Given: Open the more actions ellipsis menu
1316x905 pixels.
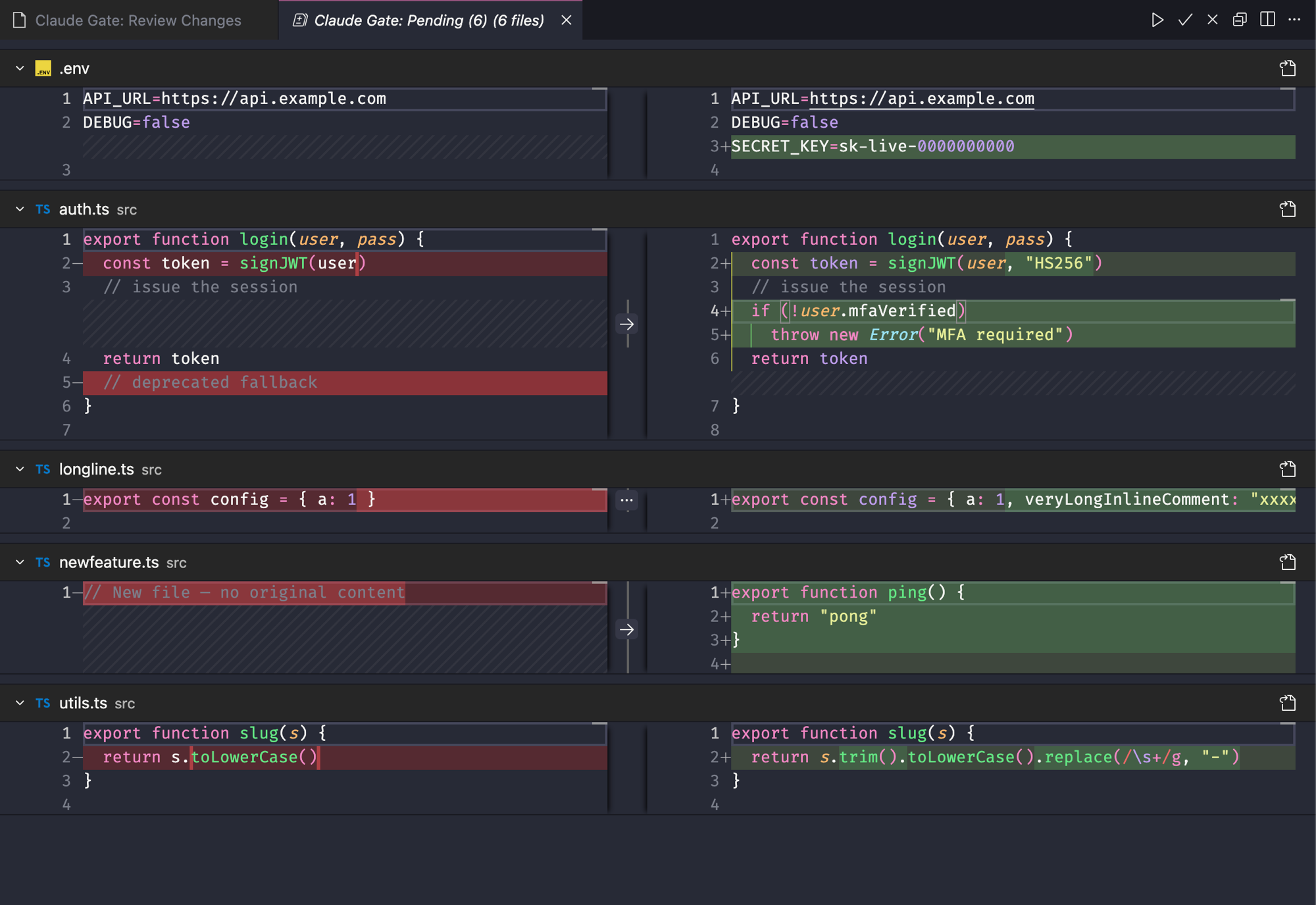Looking at the screenshot, I should click(1294, 20).
